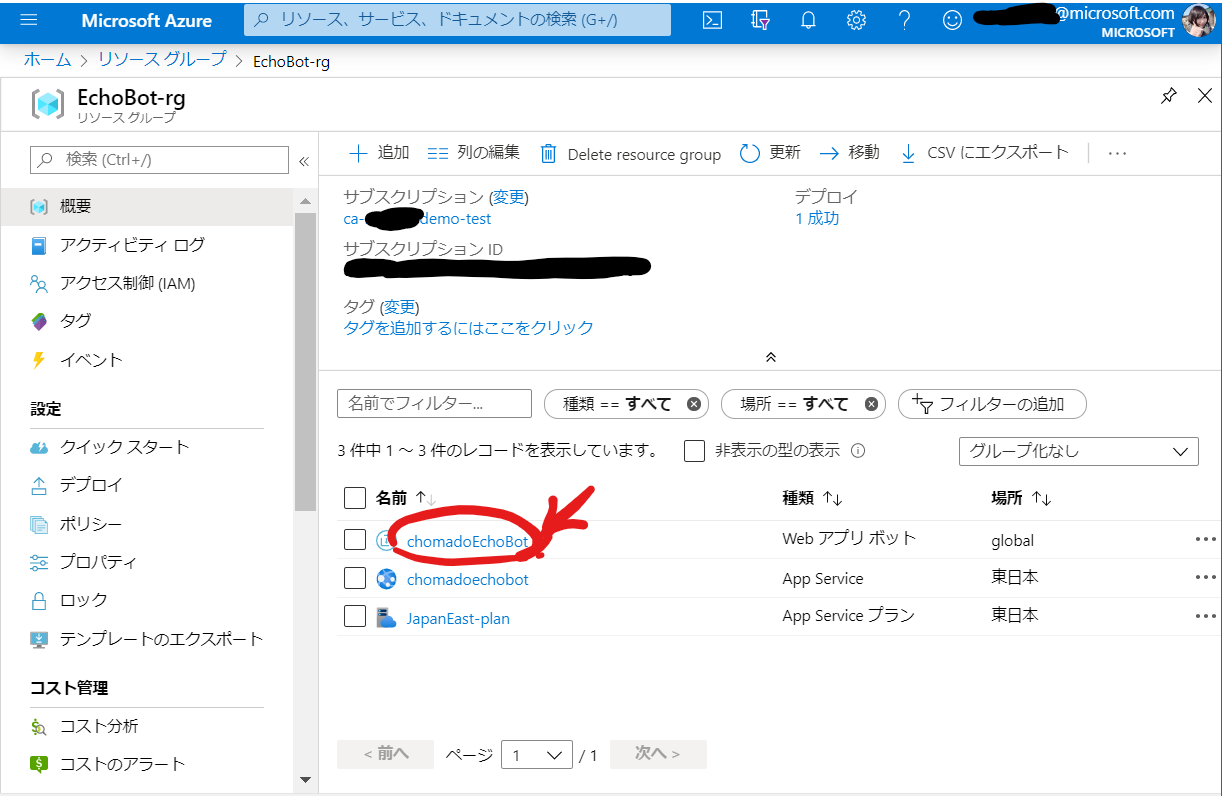Remove the 場所 == すべて filter
1222x796 pixels.
point(871,404)
